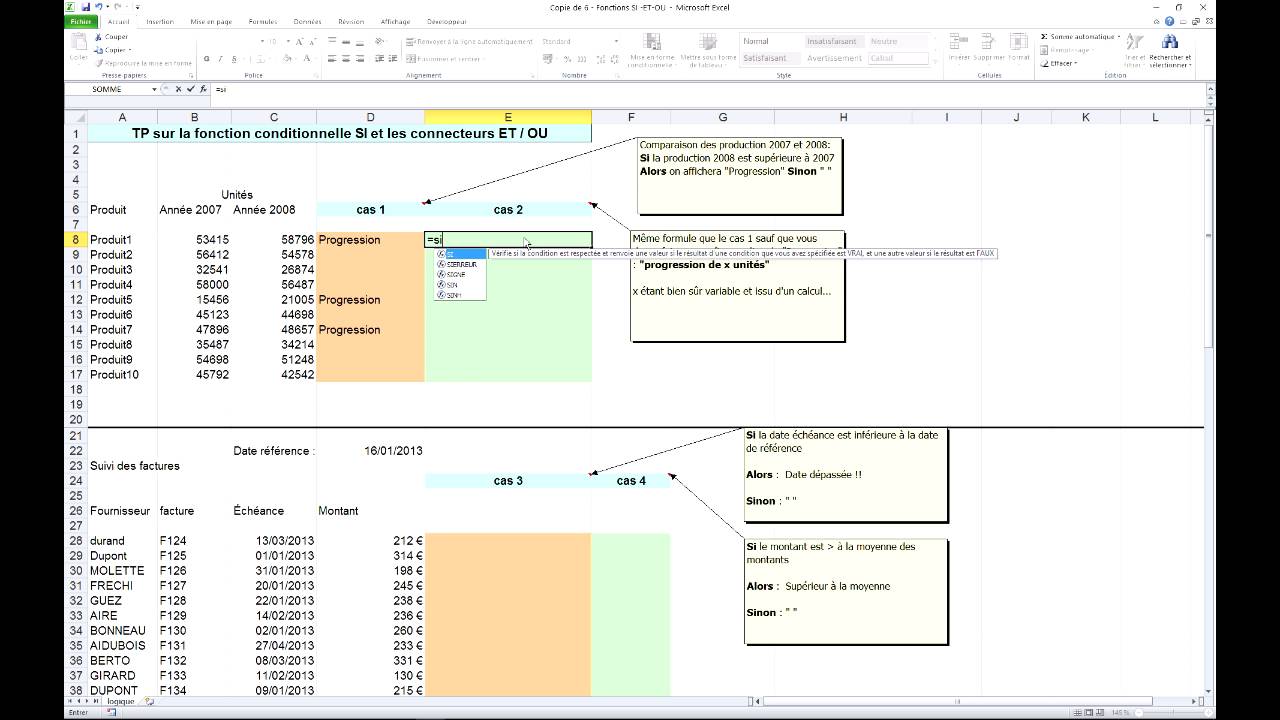Expand the Effacer dropdown arrow
The width and height of the screenshot is (1280, 720).
1075,63
